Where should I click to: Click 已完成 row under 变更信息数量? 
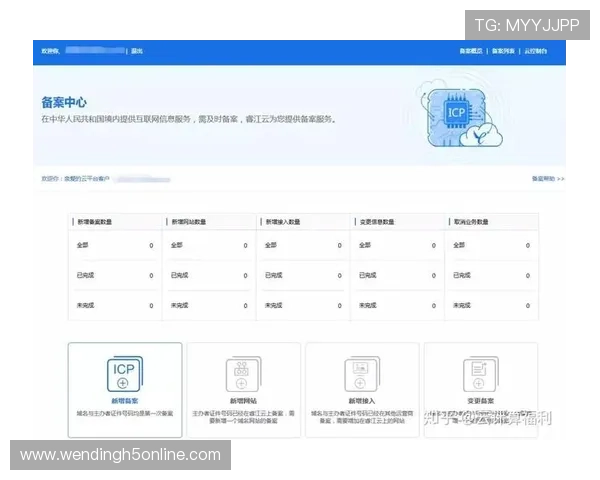[398, 275]
